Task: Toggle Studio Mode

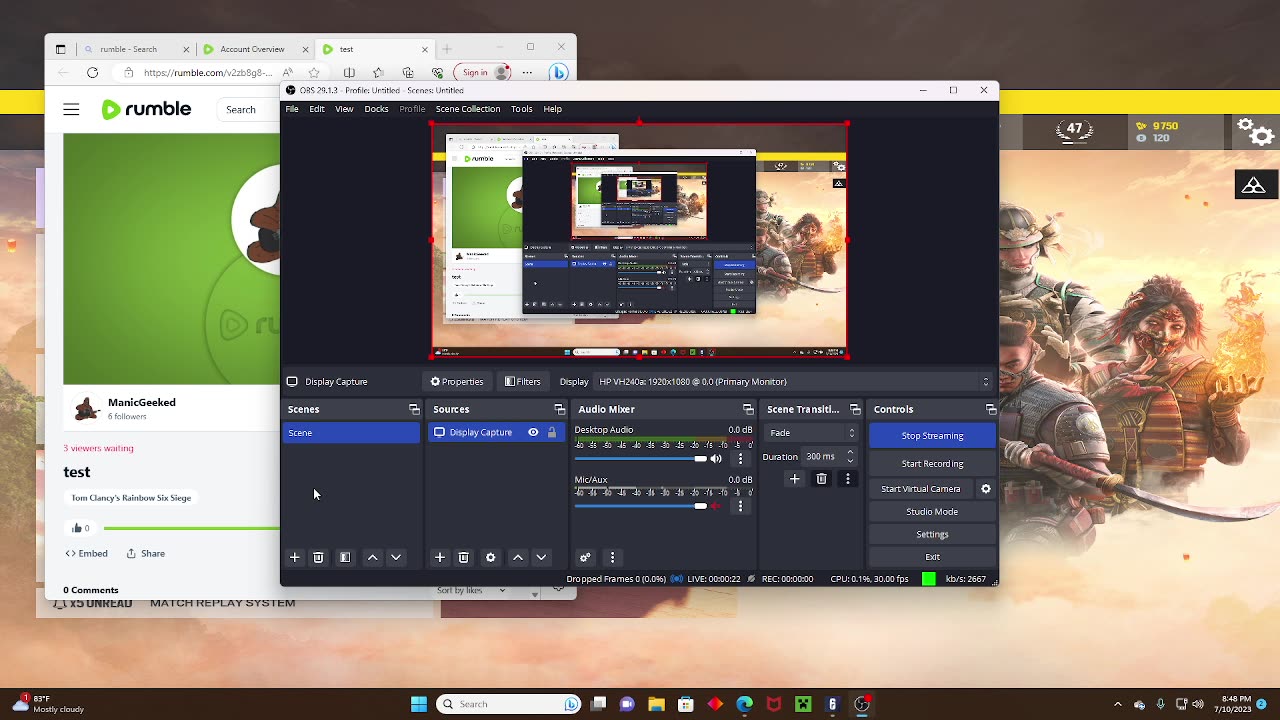Action: pos(932,512)
